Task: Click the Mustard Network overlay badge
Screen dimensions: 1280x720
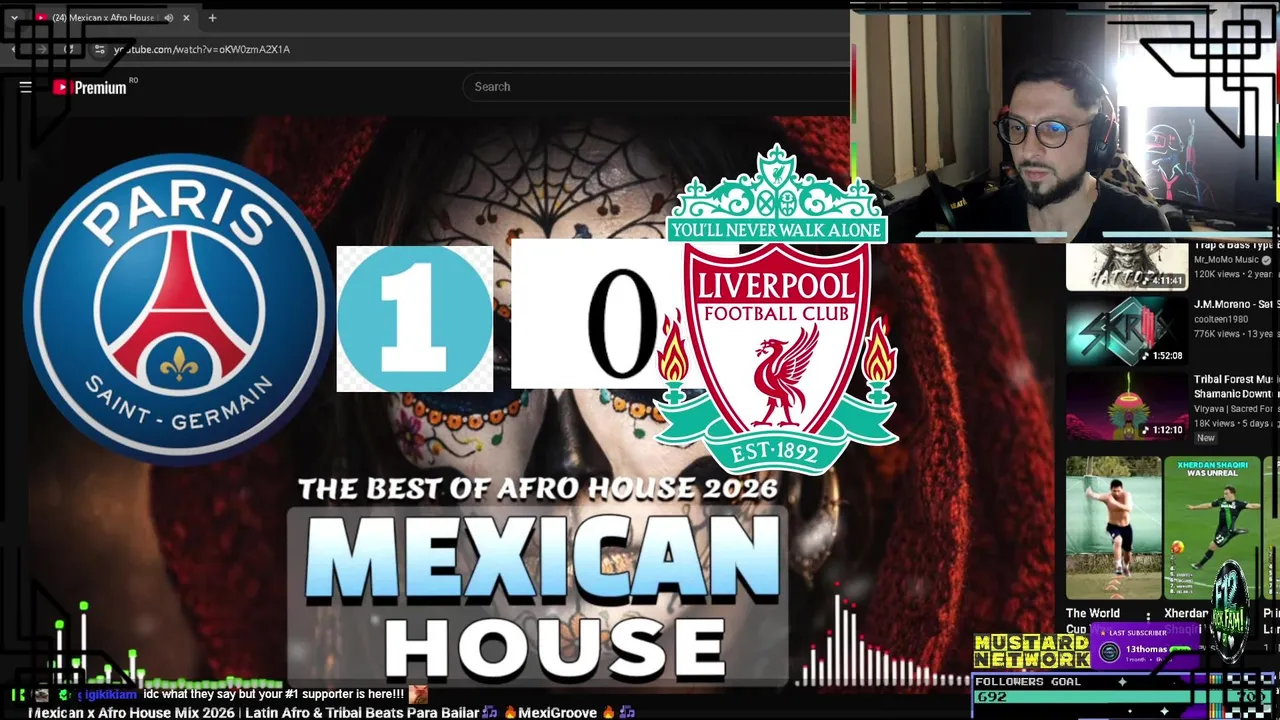Action: click(x=1032, y=651)
